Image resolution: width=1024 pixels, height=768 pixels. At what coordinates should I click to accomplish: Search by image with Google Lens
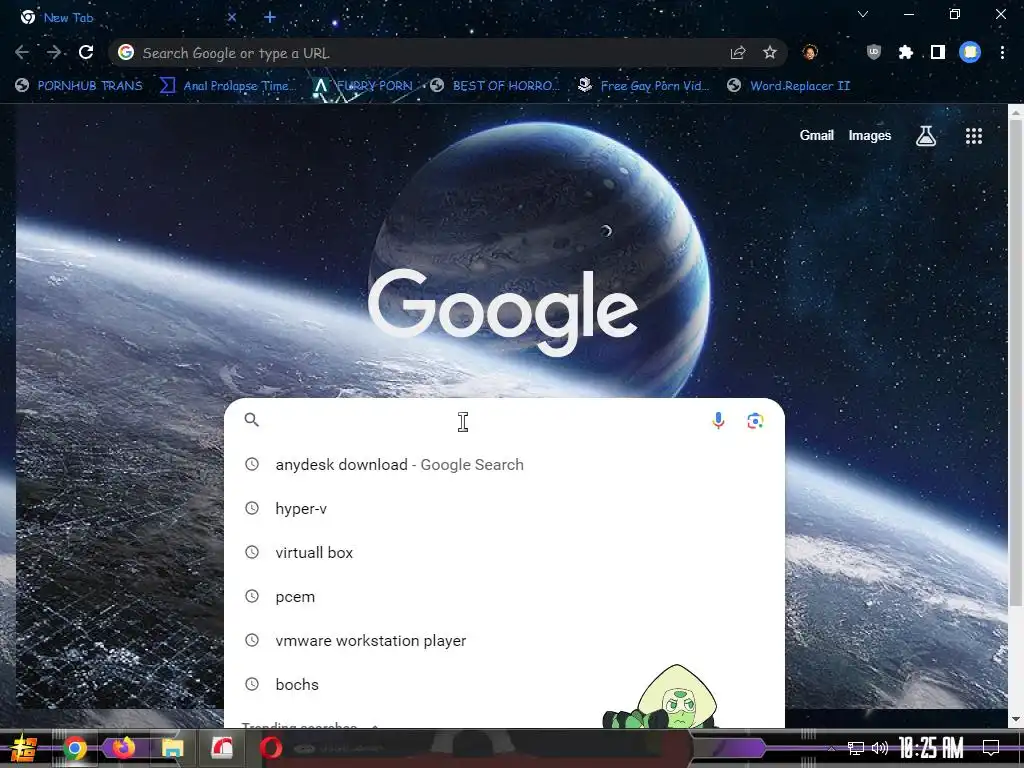pyautogui.click(x=755, y=421)
